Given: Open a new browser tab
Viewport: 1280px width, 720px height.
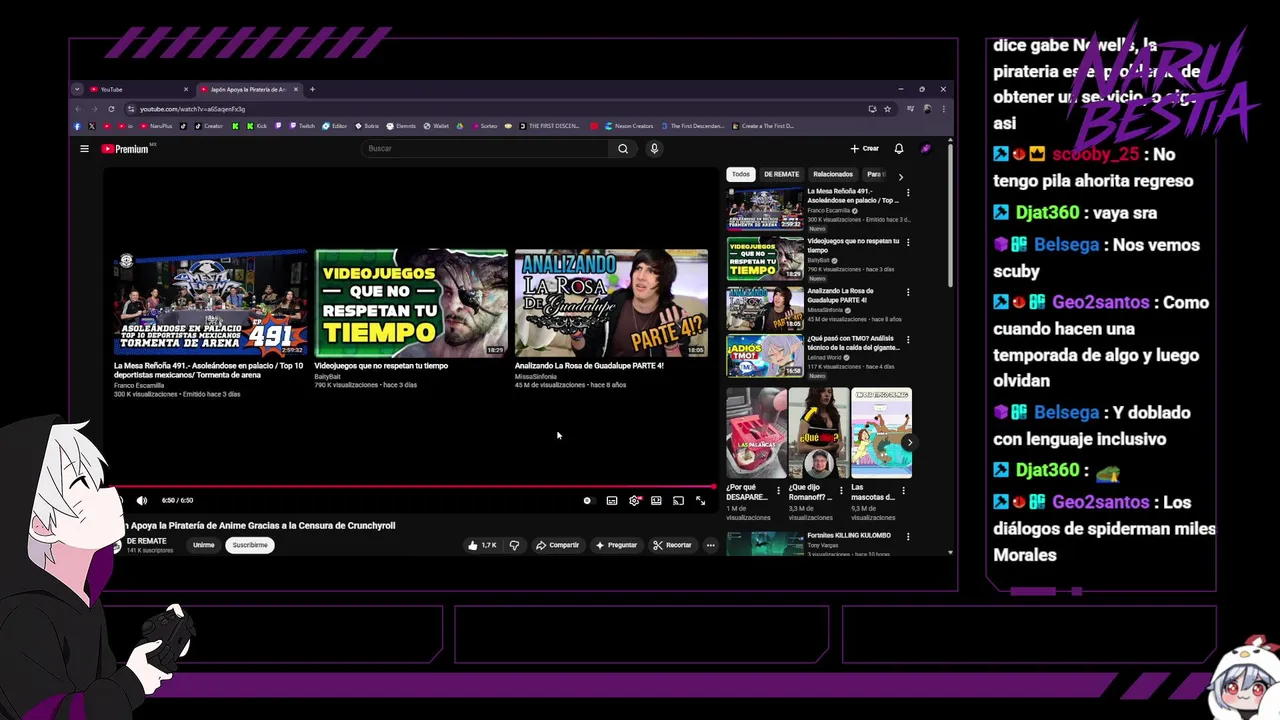Looking at the screenshot, I should coord(312,89).
